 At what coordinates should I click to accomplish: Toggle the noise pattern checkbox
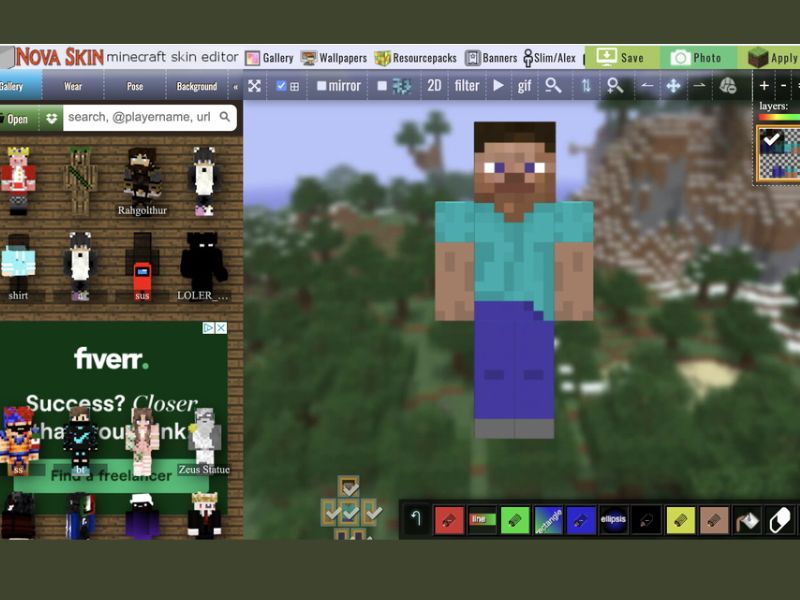click(382, 86)
